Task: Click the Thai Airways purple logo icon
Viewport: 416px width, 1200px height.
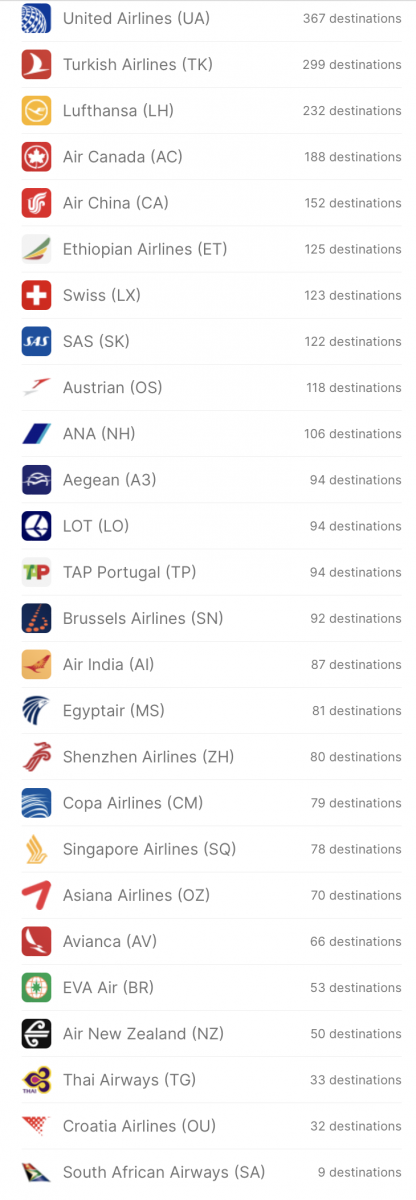Action: (x=37, y=1079)
